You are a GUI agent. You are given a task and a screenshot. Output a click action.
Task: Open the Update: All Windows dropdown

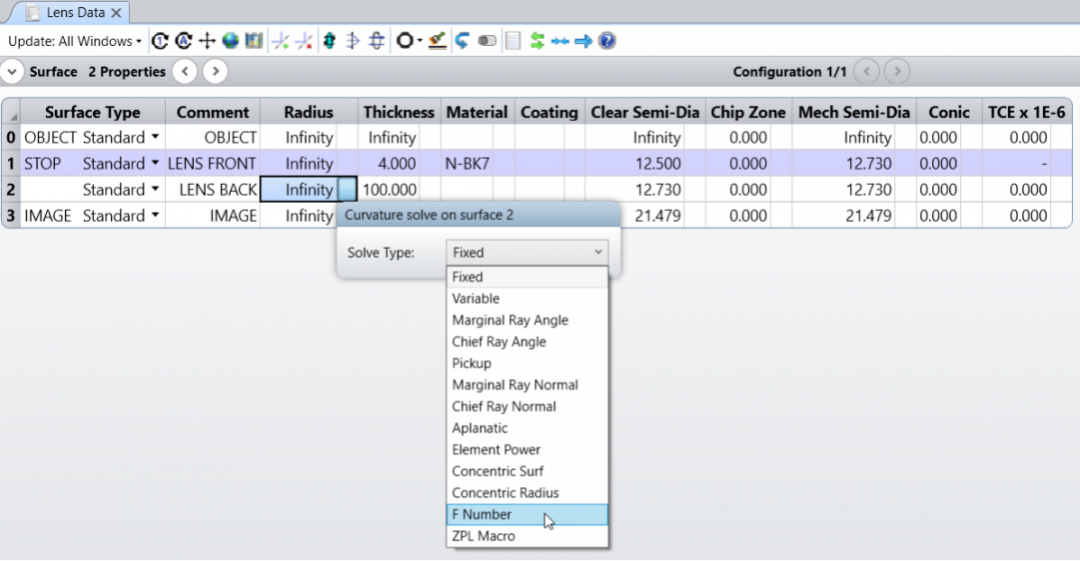coord(75,41)
